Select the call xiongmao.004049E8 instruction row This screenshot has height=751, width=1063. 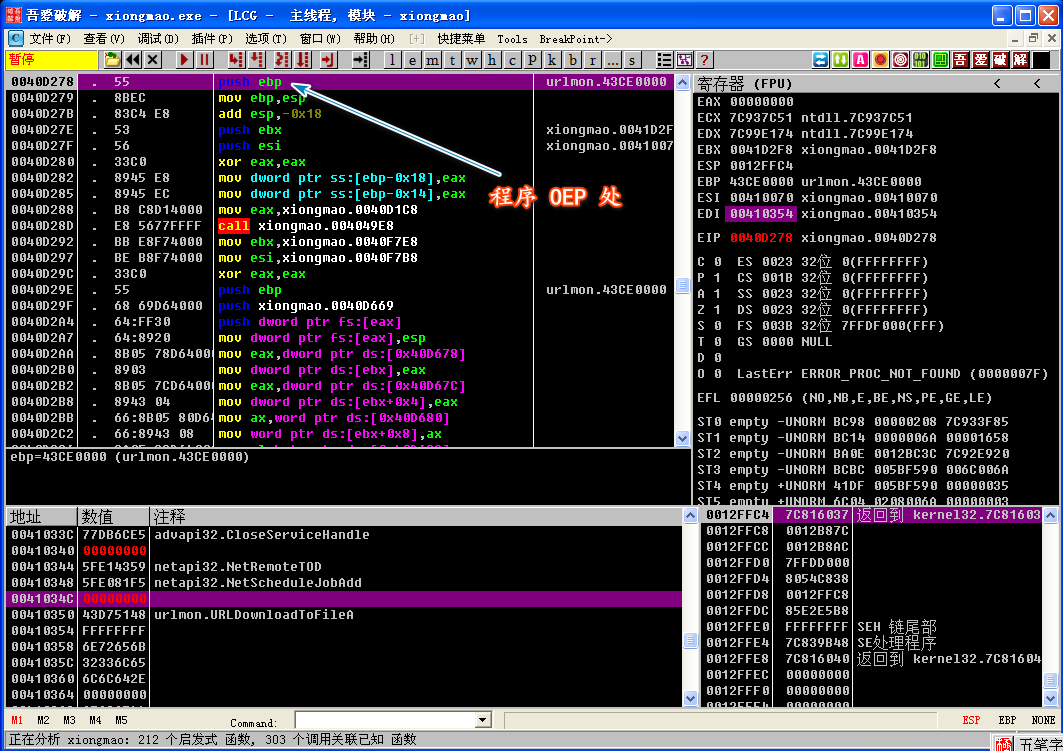(340, 226)
